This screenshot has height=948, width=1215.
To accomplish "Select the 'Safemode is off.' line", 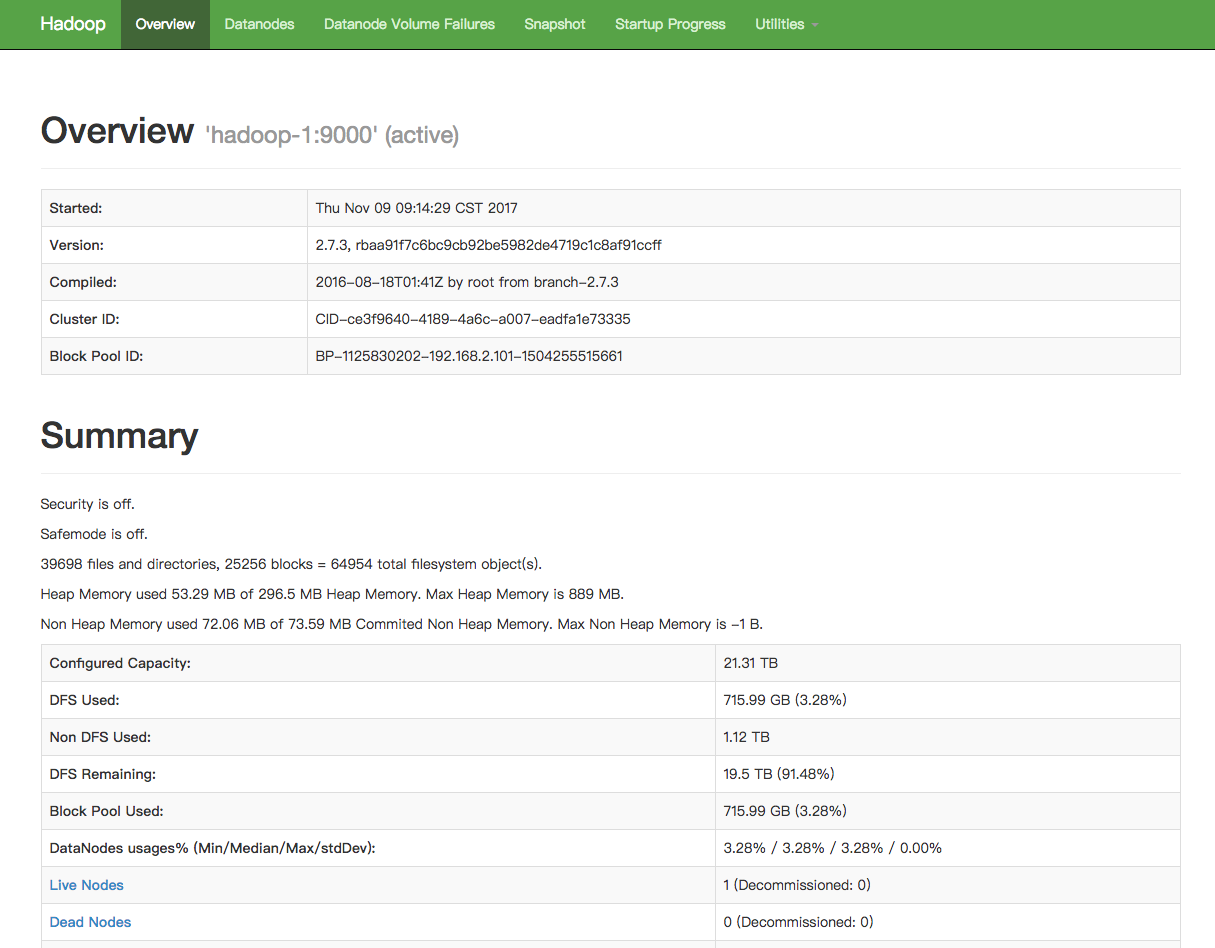I will pos(93,534).
